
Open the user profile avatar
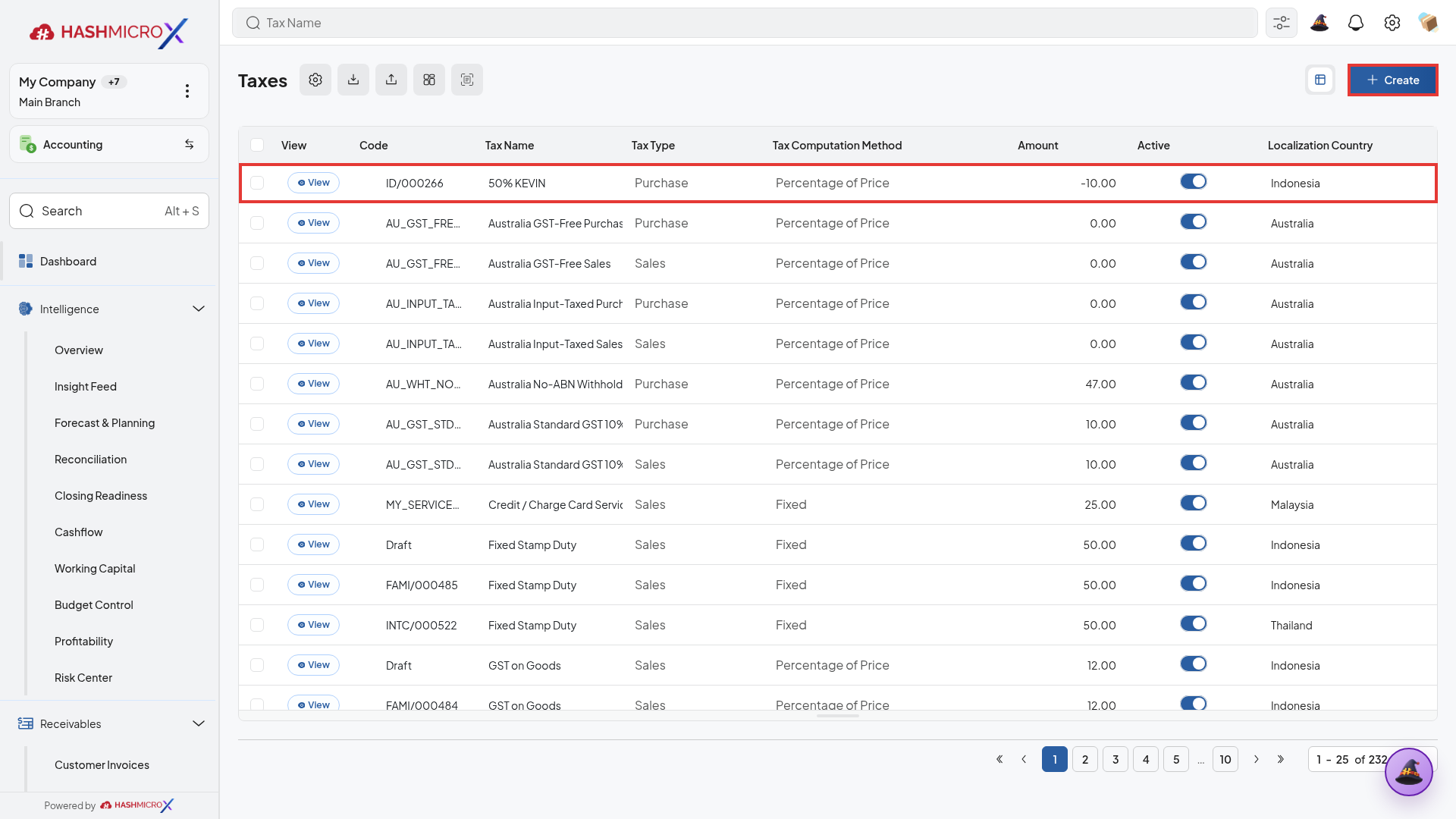point(1429,23)
